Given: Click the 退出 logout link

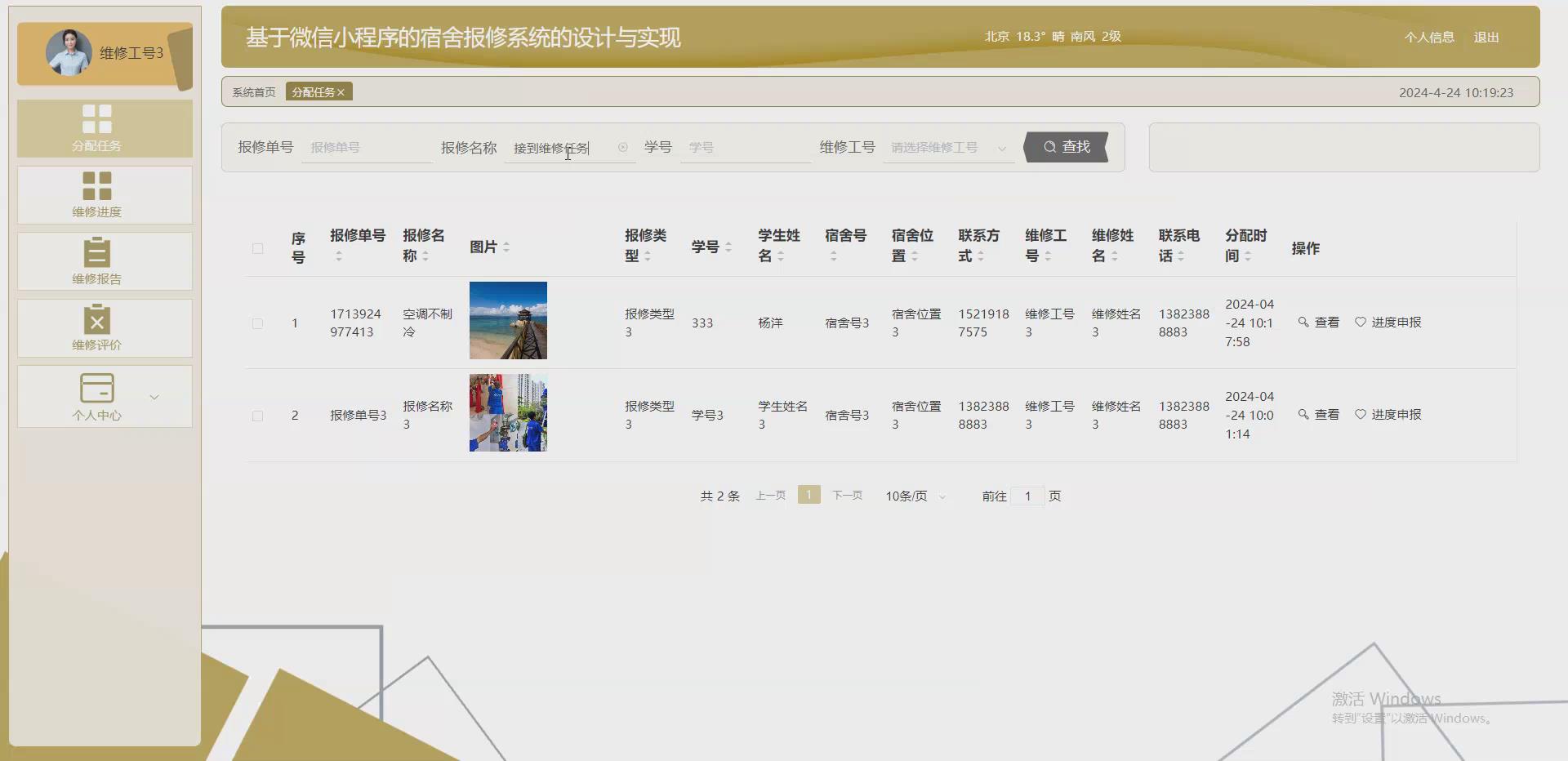Looking at the screenshot, I should coord(1486,37).
